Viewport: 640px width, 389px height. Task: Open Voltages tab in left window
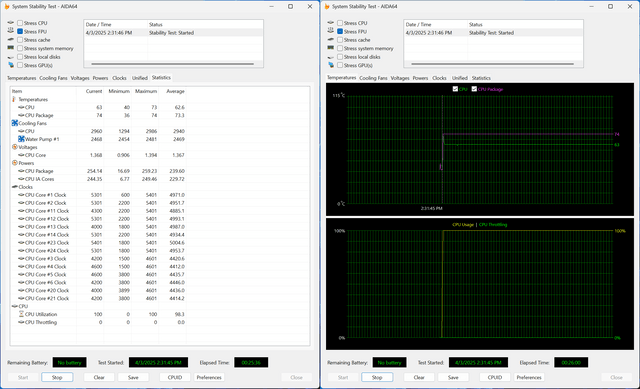(x=80, y=78)
